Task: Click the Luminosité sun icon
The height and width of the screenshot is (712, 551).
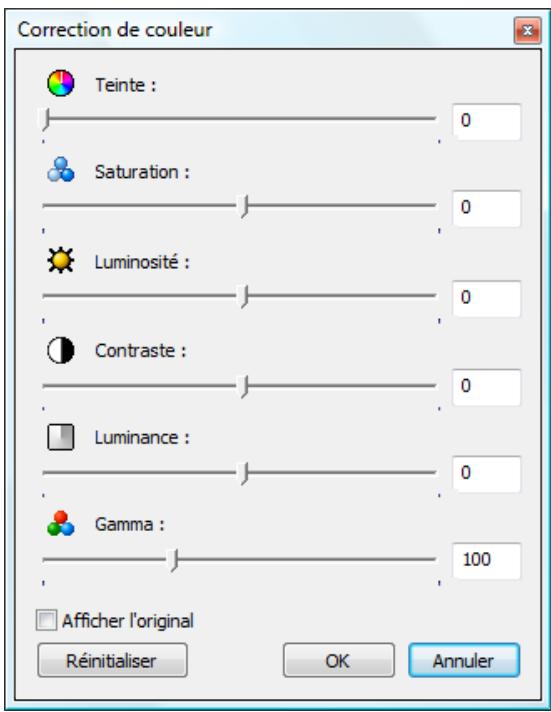Action: (60, 260)
